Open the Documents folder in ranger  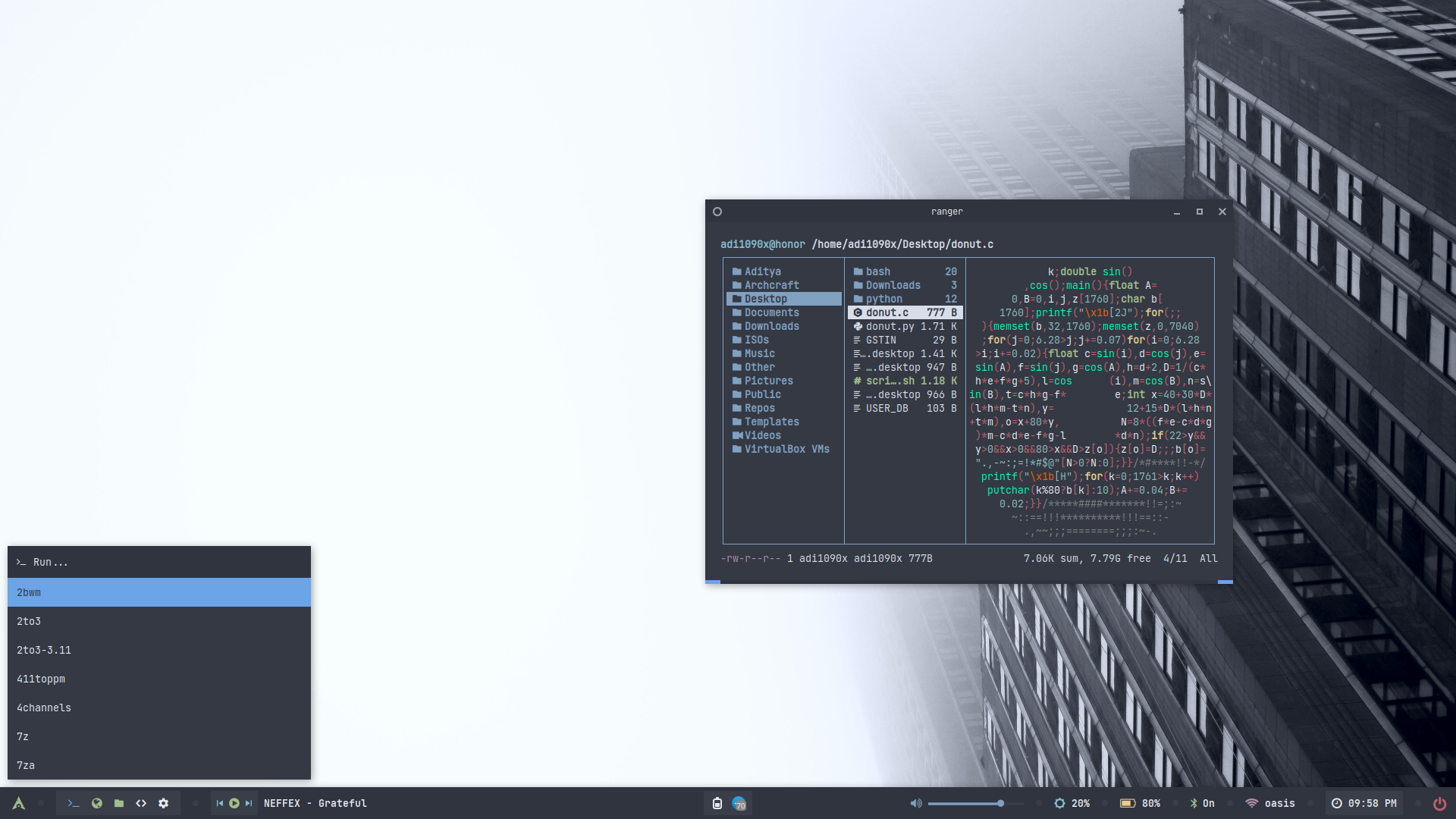771,312
